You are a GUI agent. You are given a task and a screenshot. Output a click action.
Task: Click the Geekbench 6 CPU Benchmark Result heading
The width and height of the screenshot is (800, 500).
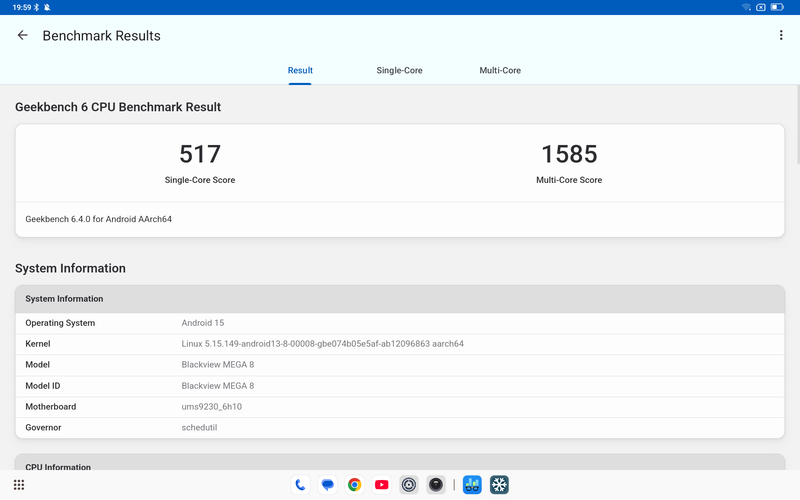[118, 107]
